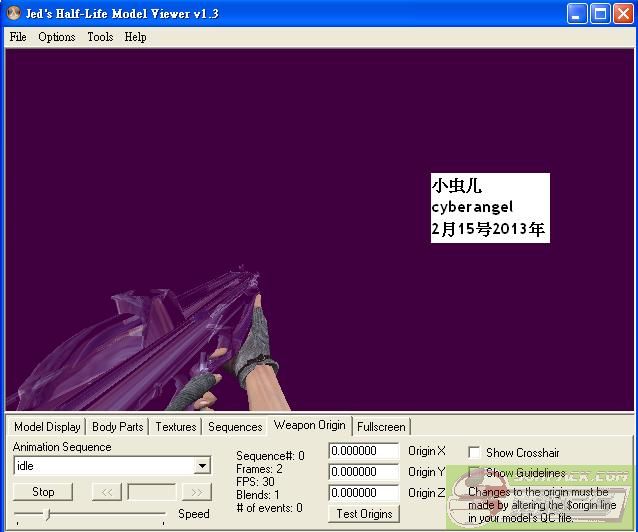This screenshot has height=532, width=638.
Task: Click the Model Viewer title bar app icon
Action: [x=14, y=14]
